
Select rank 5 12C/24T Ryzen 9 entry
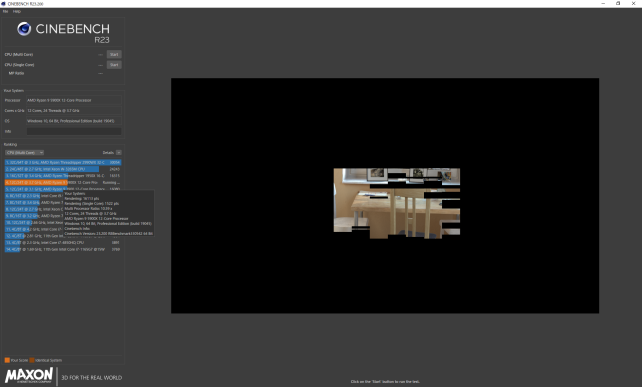point(63,189)
